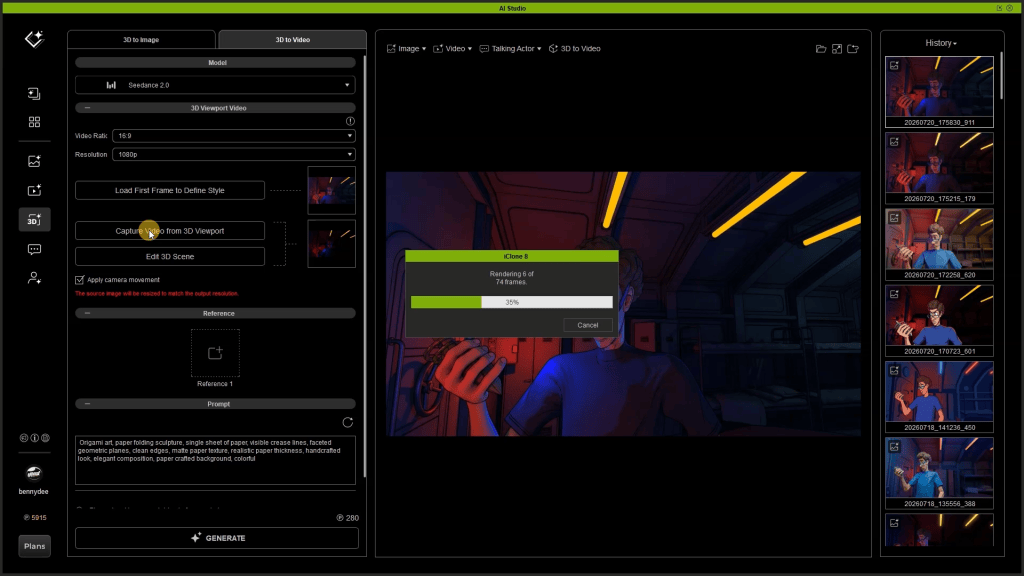Screen dimensions: 1024x576
Task: Click the History panel scrollbar
Action: tap(1000, 76)
